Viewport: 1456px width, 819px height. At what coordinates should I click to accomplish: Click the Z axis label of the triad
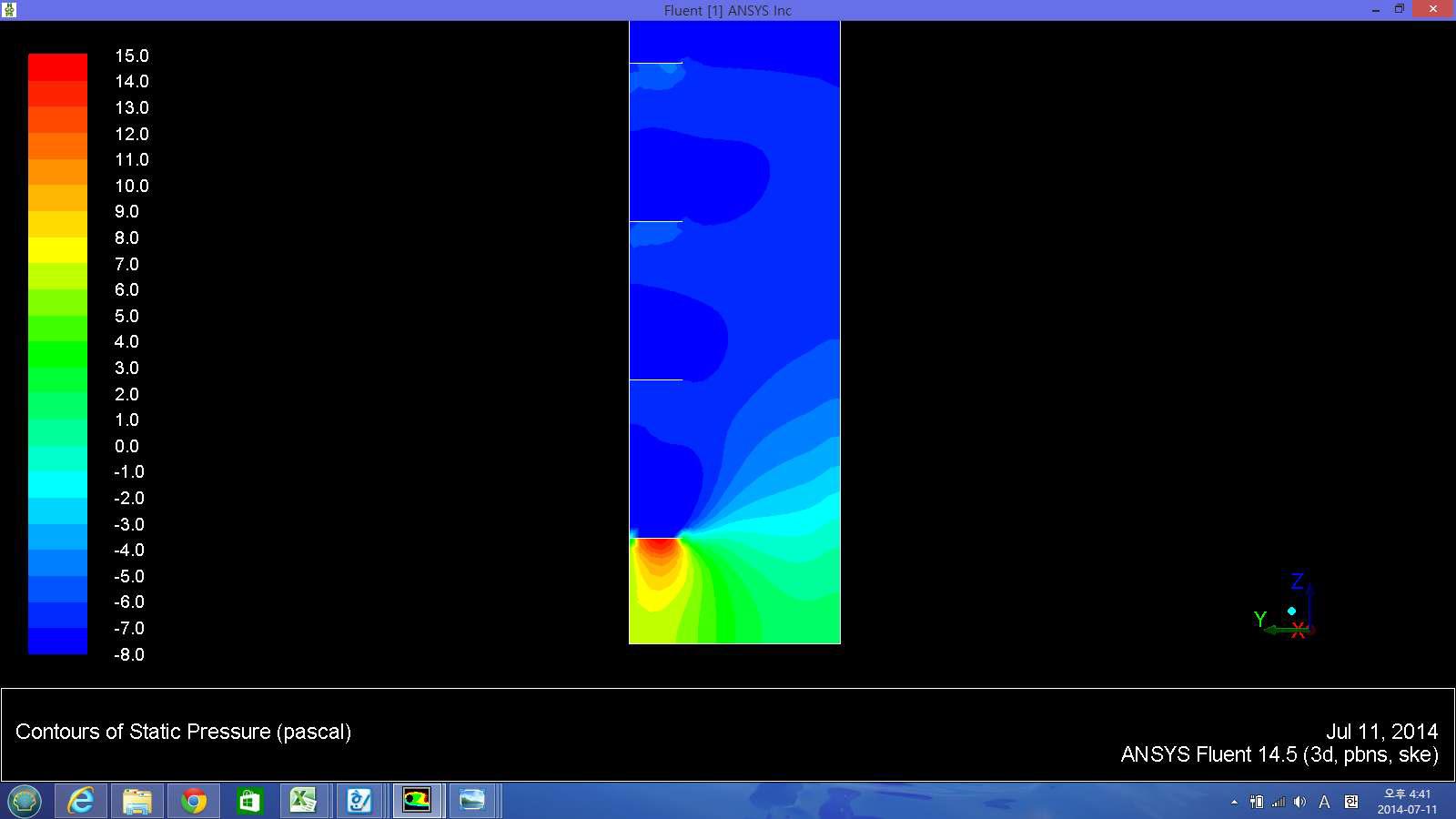pyautogui.click(x=1298, y=581)
